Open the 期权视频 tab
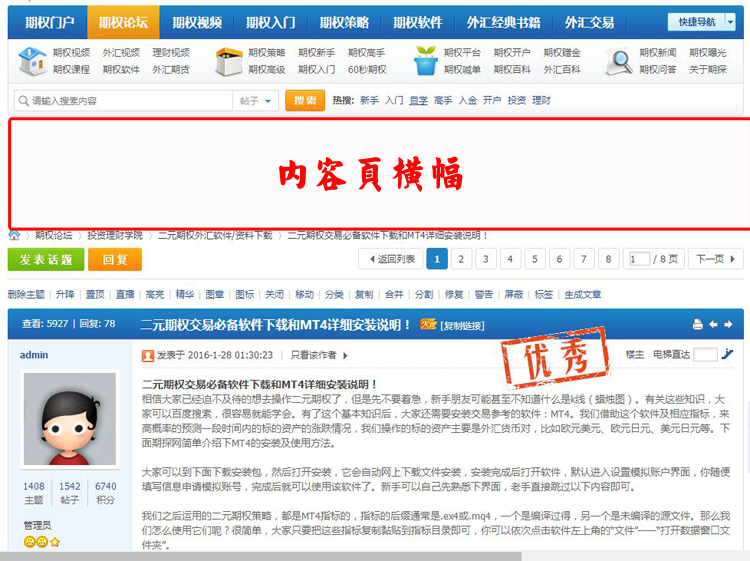This screenshot has height=561, width=750. click(197, 22)
